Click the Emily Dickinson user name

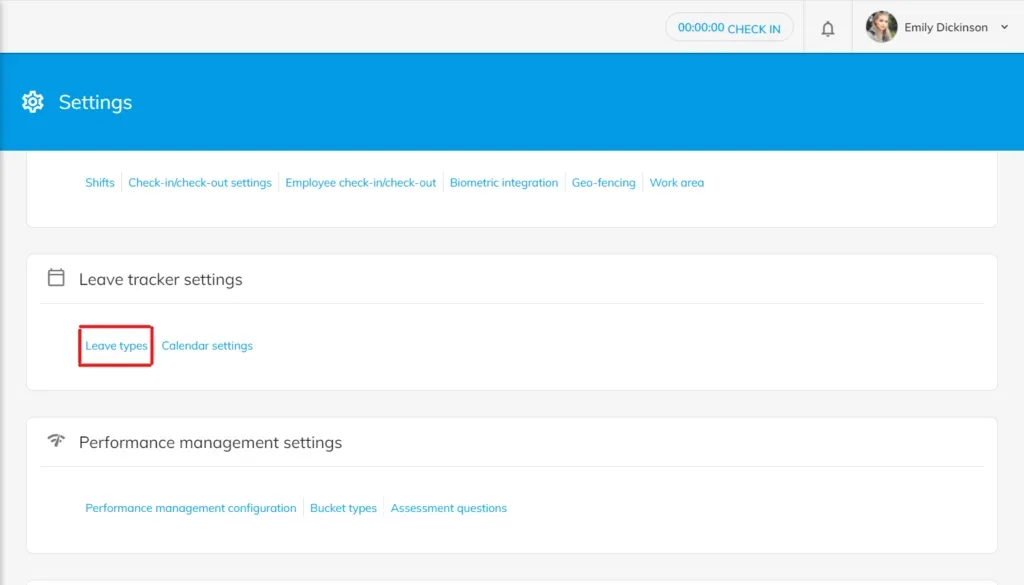pyautogui.click(x=946, y=27)
